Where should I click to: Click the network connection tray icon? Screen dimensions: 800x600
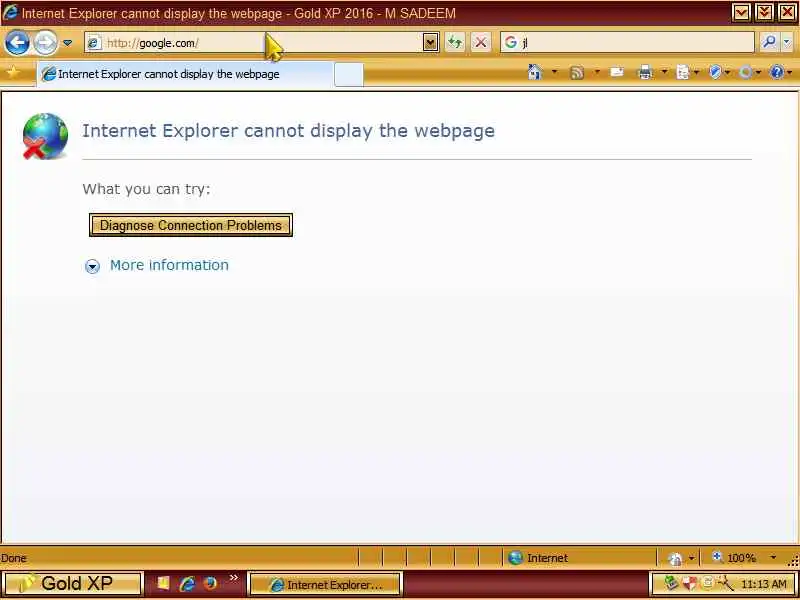coord(725,583)
